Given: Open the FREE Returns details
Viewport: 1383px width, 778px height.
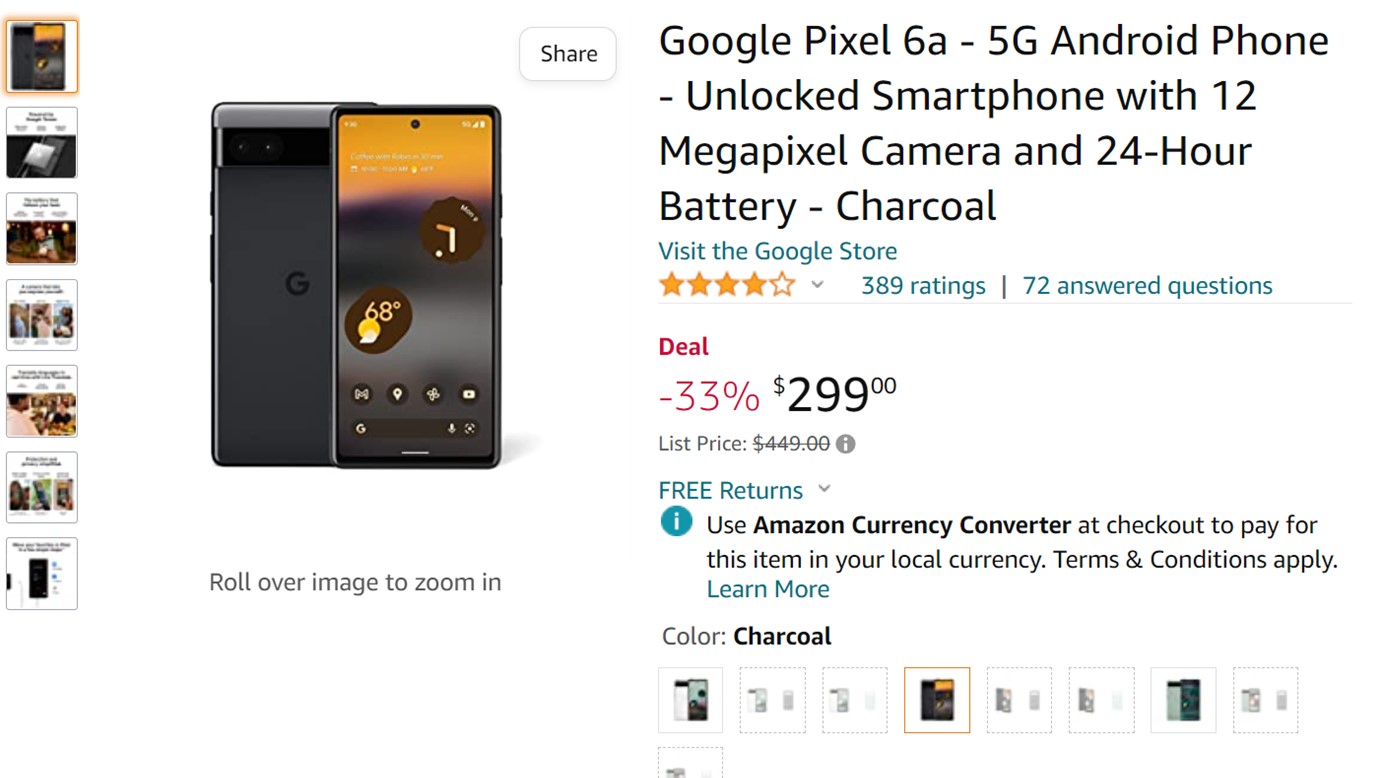Looking at the screenshot, I should pyautogui.click(x=731, y=491).
